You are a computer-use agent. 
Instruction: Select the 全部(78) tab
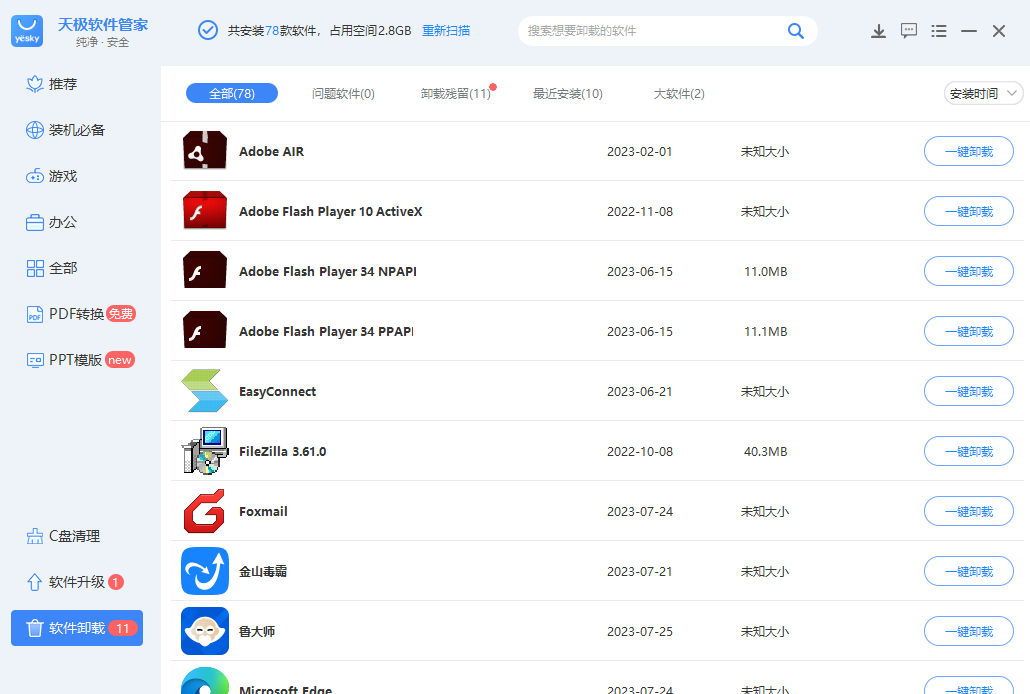tap(232, 93)
